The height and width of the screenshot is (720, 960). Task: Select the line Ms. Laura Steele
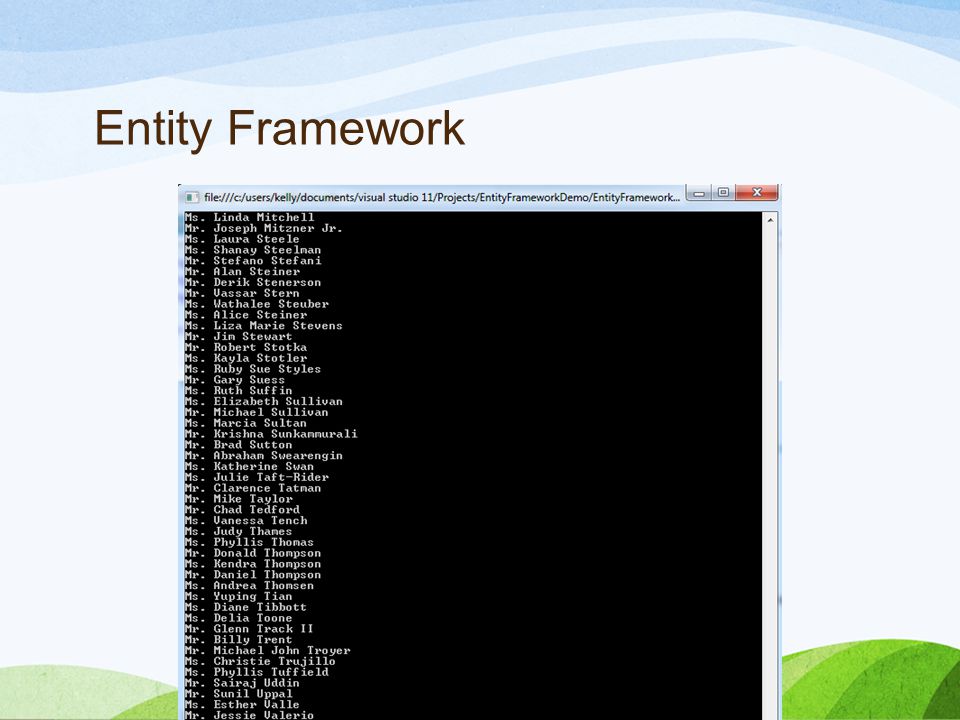(242, 239)
